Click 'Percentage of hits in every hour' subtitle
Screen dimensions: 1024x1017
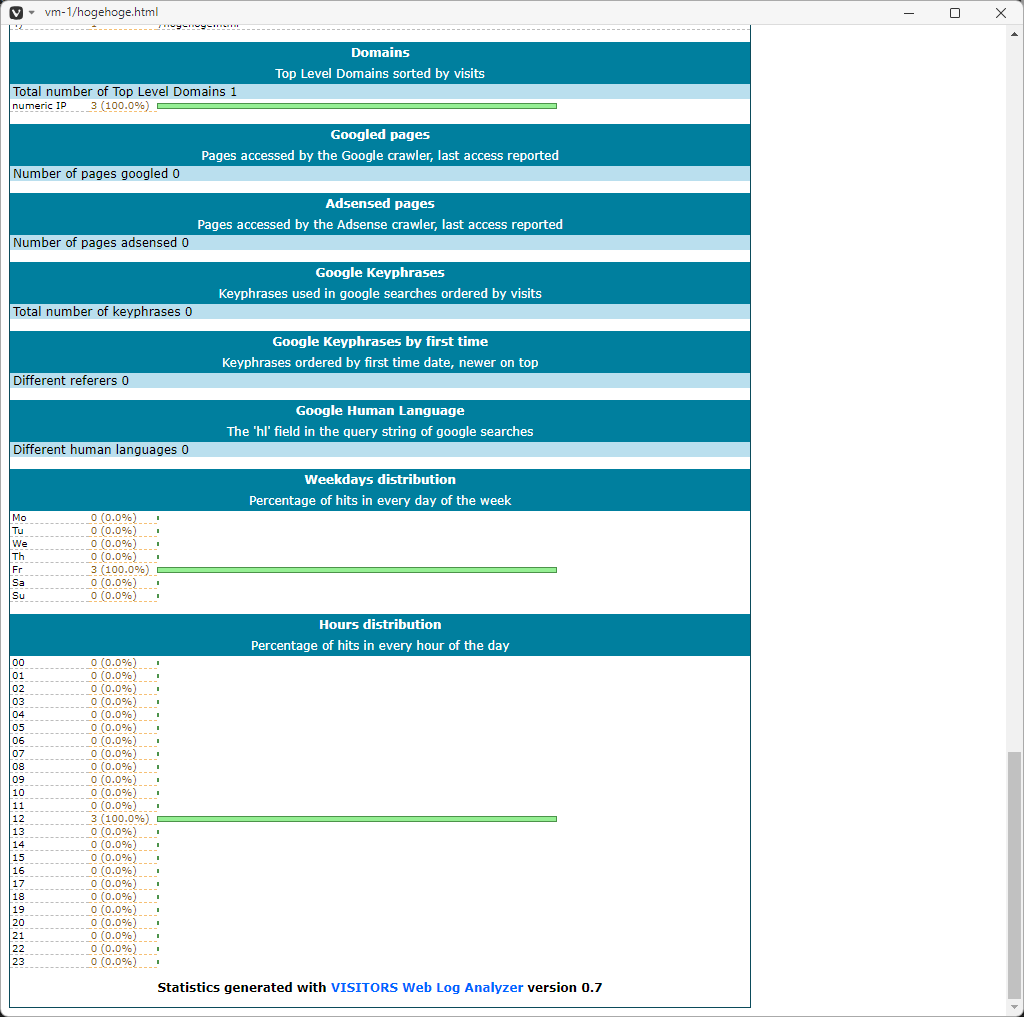click(380, 645)
